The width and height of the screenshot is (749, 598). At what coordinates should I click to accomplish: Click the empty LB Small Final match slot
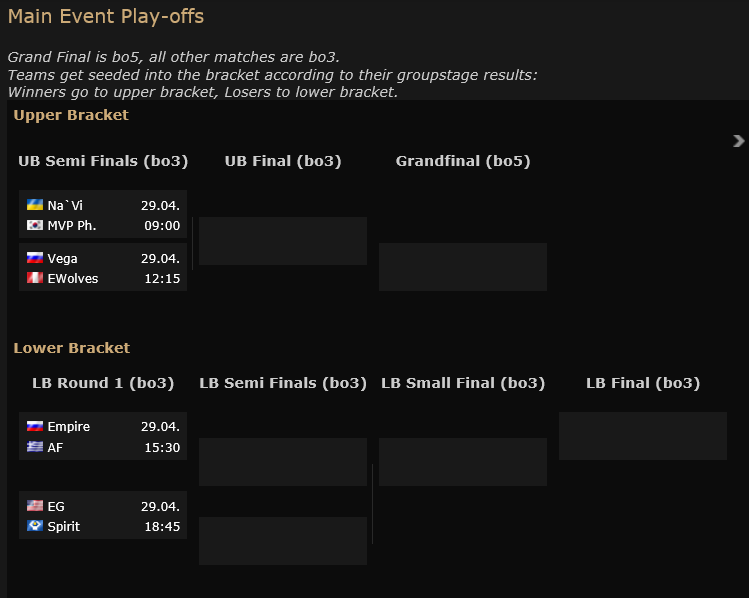coord(463,462)
